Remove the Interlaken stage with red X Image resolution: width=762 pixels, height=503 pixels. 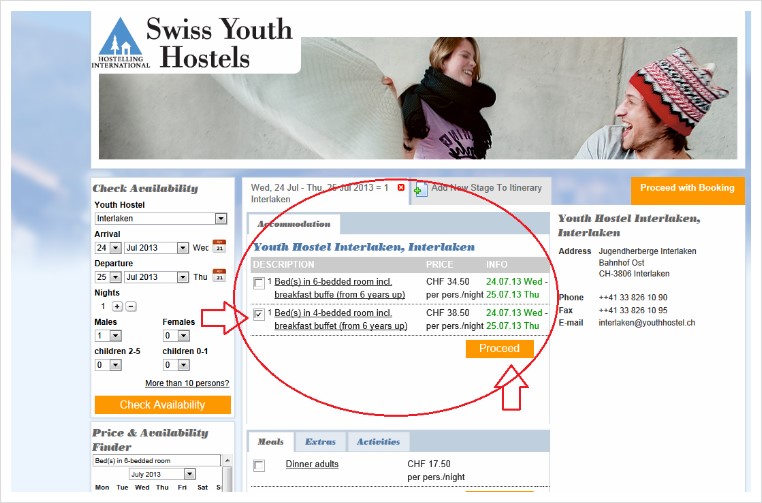click(x=401, y=188)
